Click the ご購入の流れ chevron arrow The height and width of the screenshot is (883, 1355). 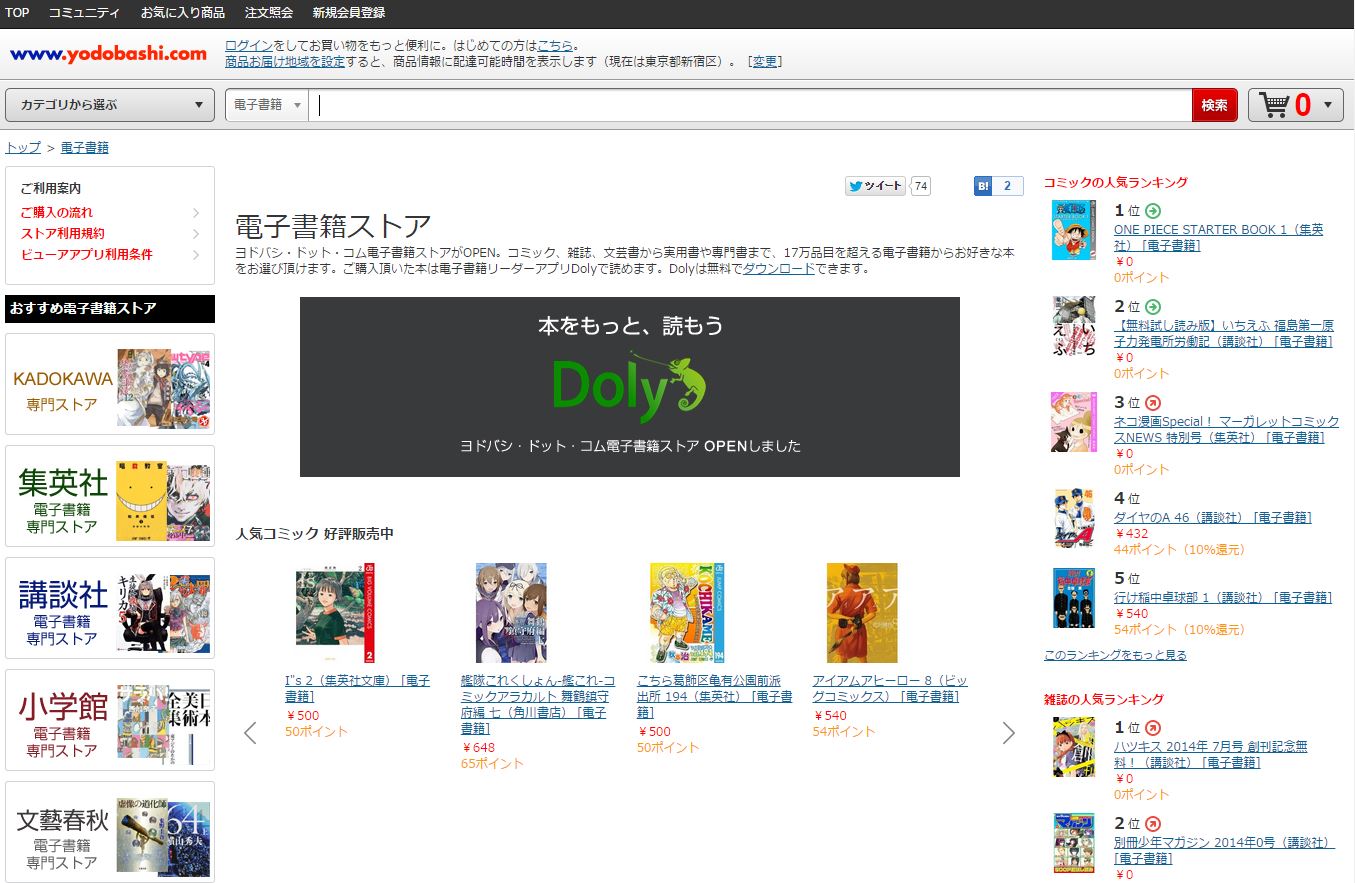(x=196, y=212)
